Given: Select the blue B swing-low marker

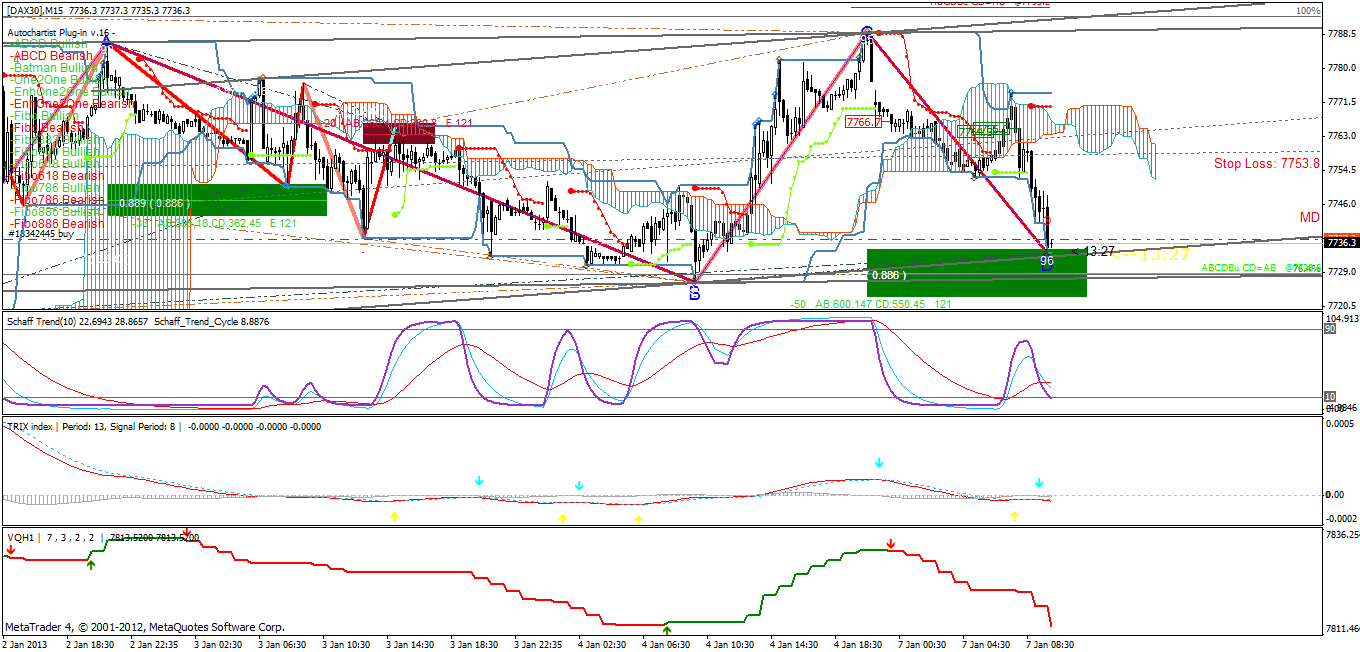Looking at the screenshot, I should (x=694, y=292).
